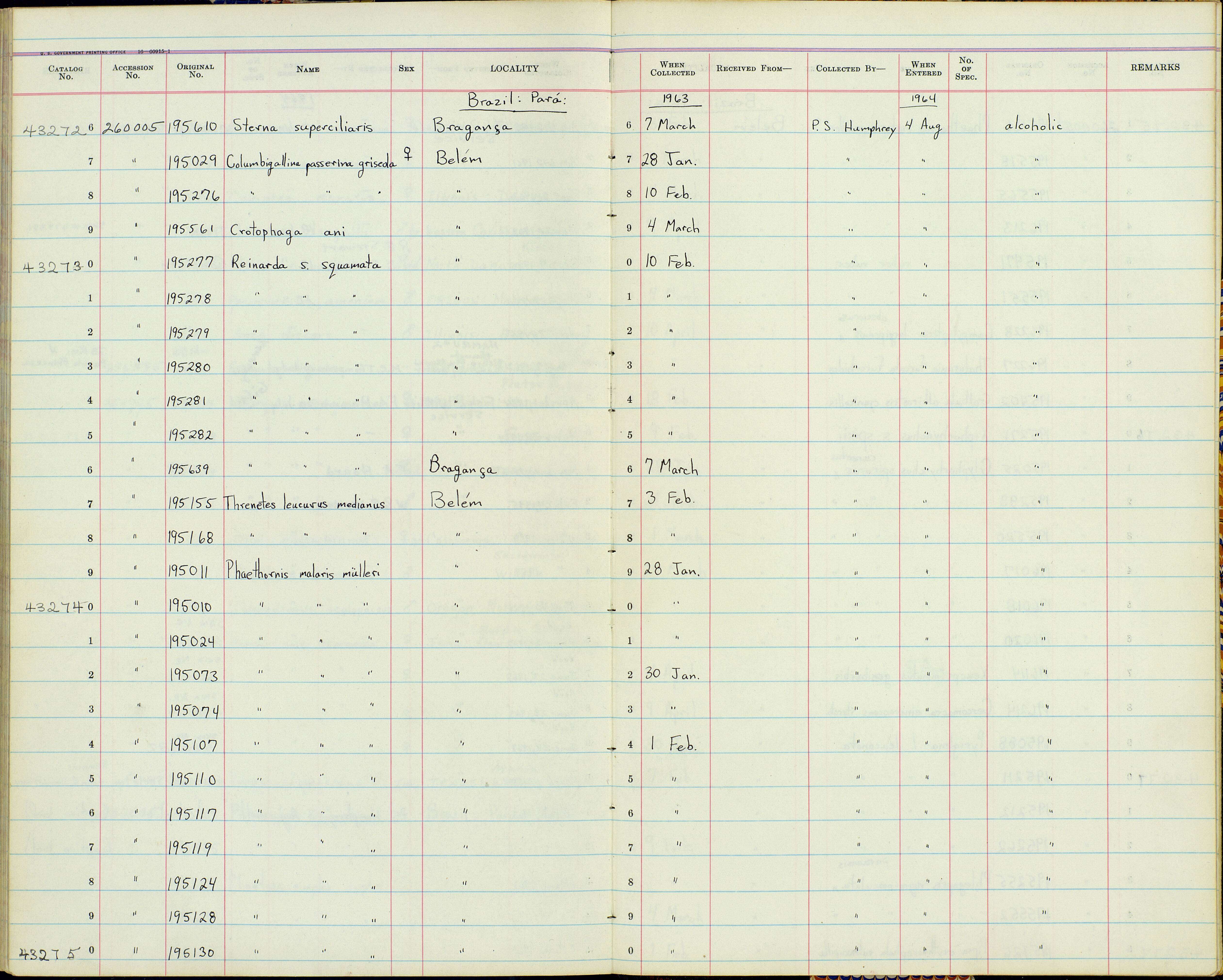Click original number '195074'

coord(195,711)
